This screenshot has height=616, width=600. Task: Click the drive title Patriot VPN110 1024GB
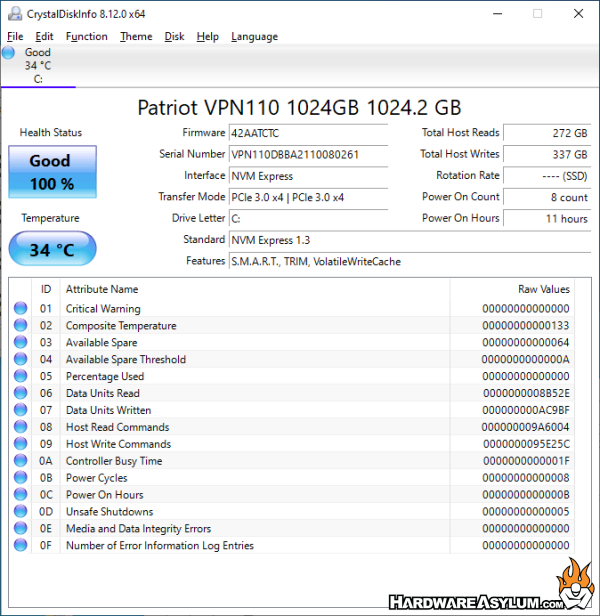(x=299, y=108)
